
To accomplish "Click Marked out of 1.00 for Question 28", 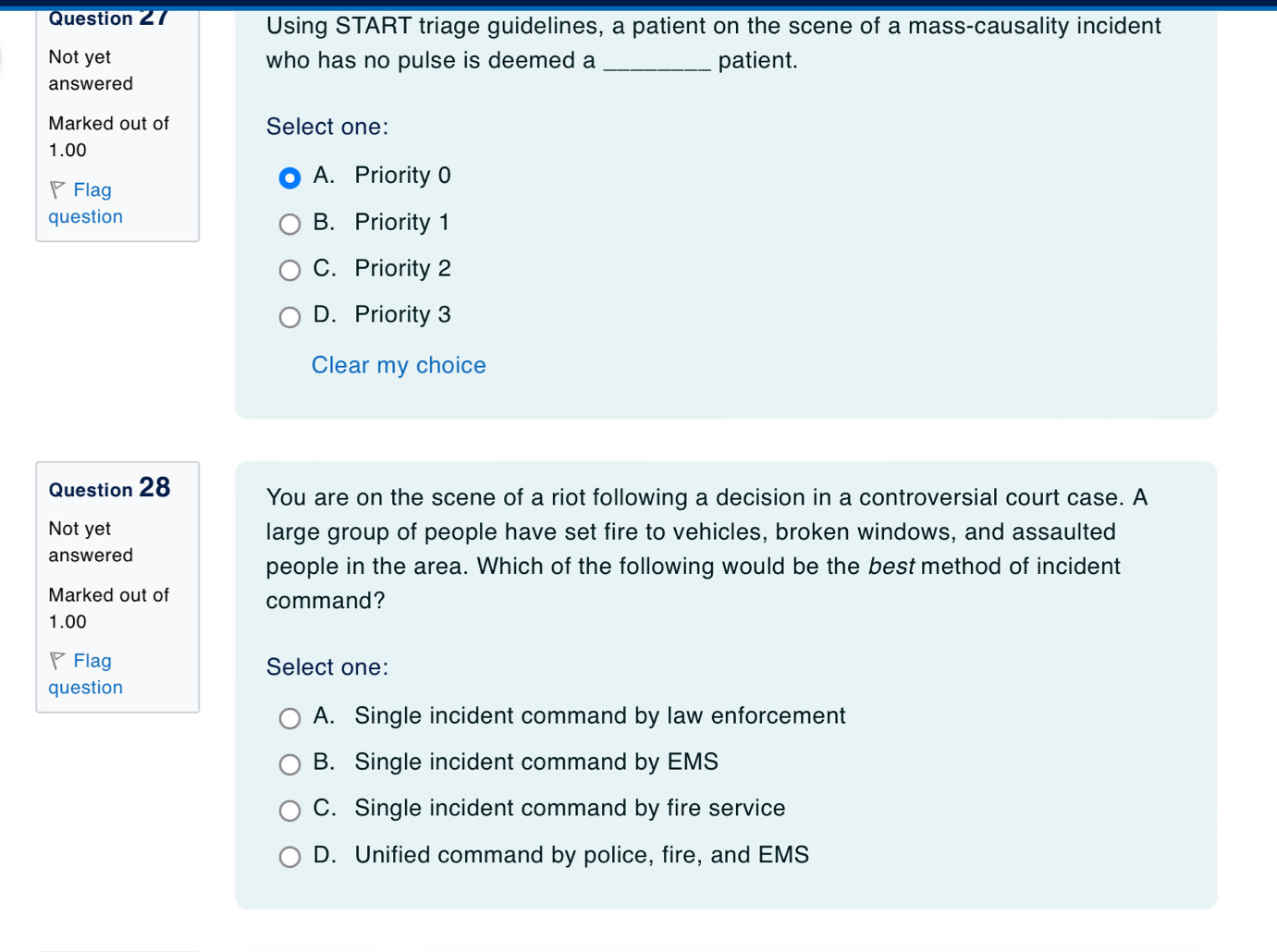I will 108,608.
